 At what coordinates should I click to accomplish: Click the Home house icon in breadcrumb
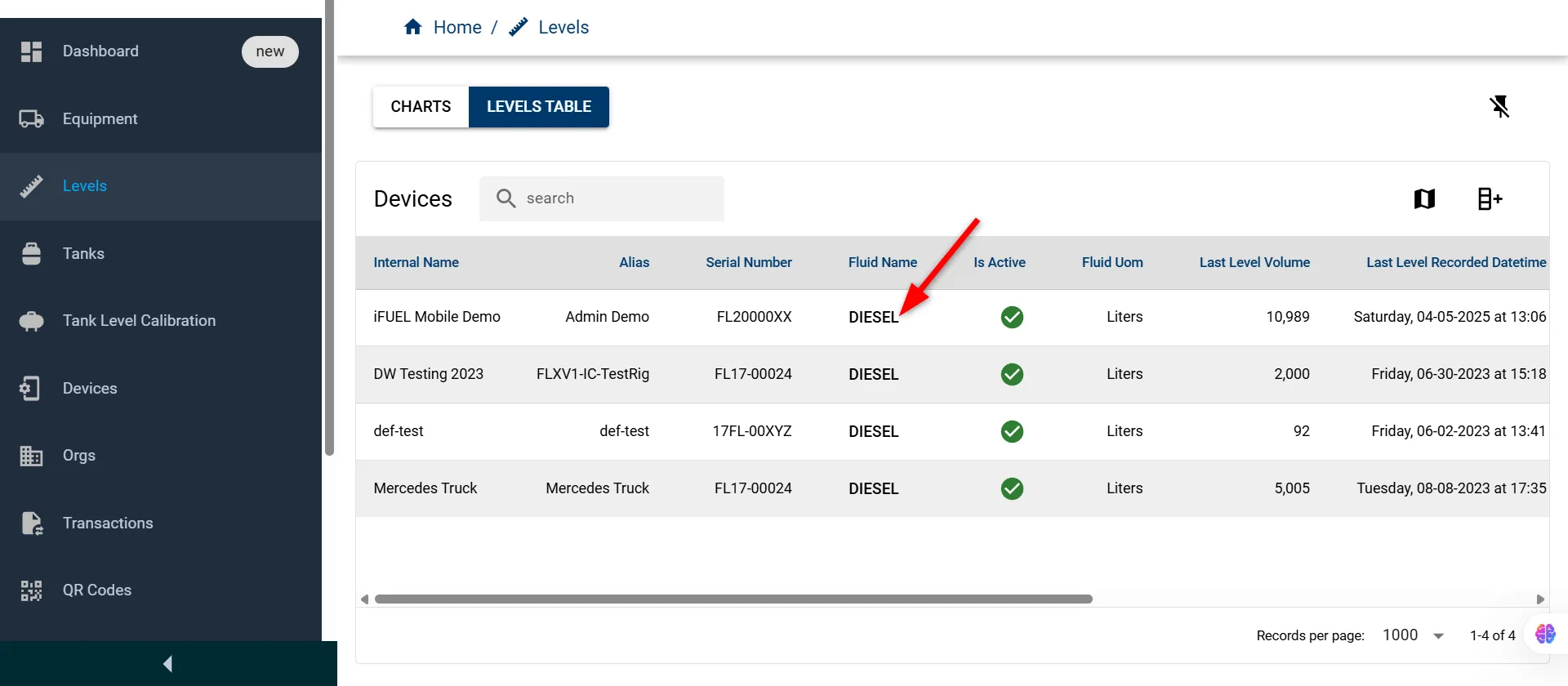click(413, 27)
